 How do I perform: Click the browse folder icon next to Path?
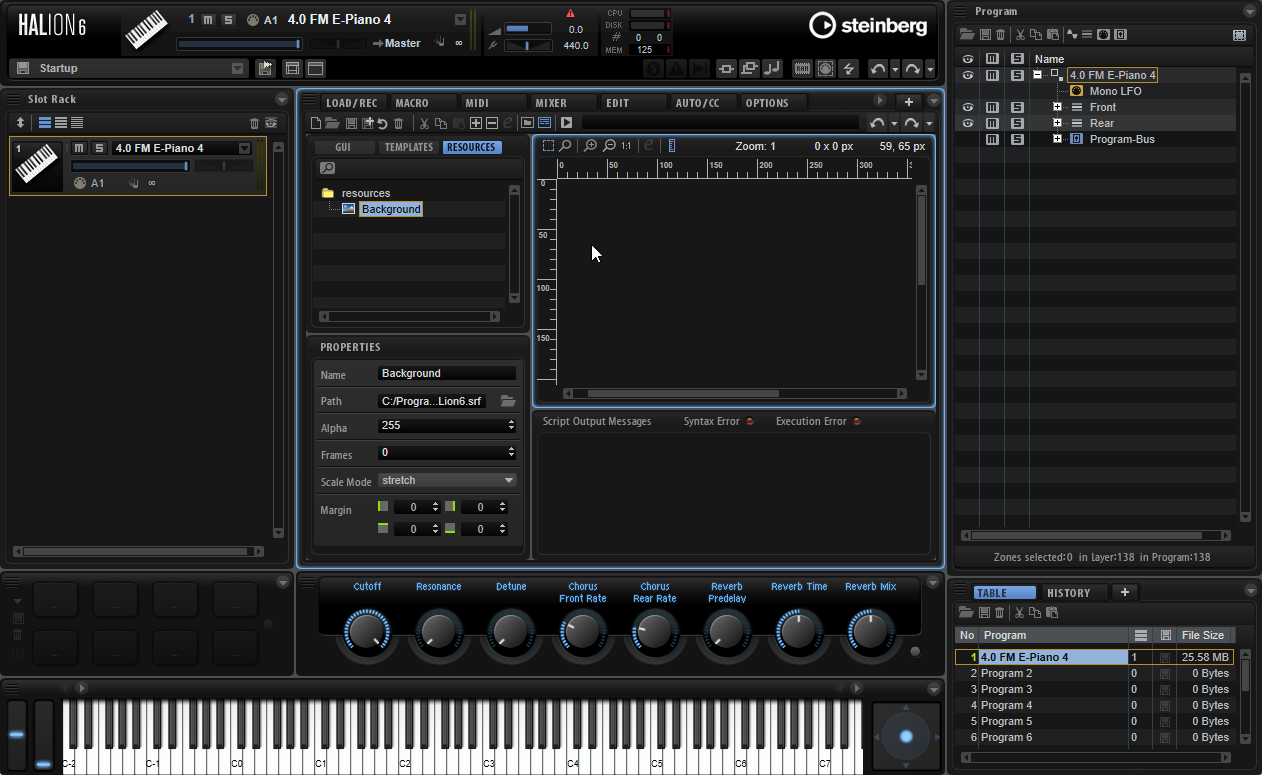tap(508, 401)
